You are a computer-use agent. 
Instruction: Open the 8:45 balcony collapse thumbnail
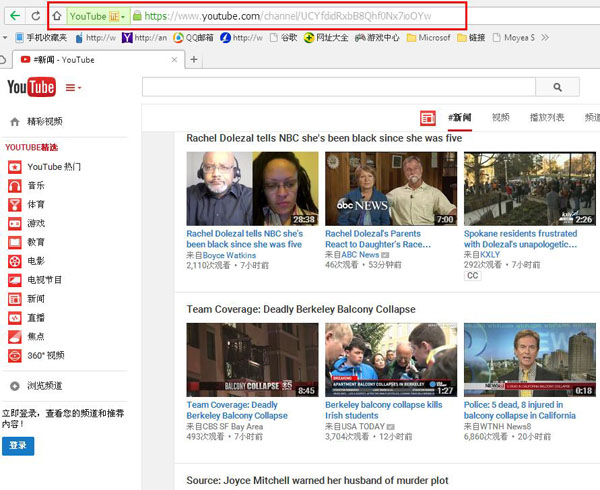tap(252, 360)
